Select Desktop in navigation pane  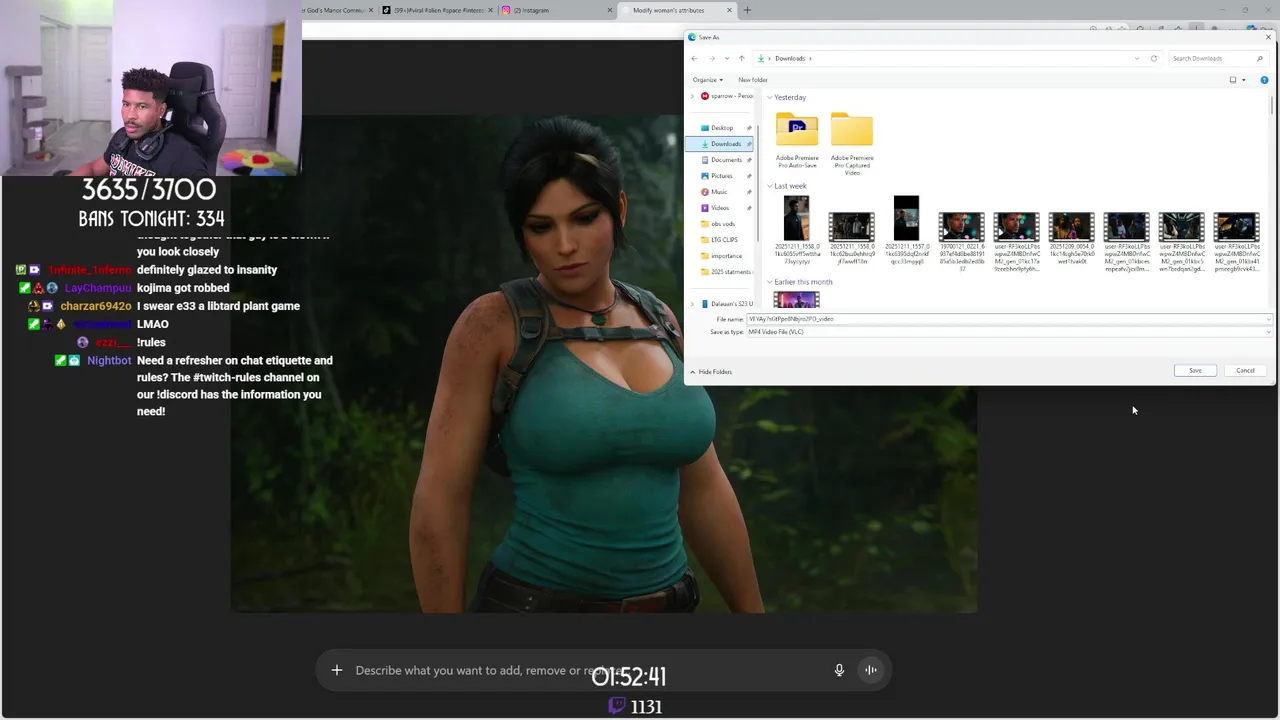pos(721,128)
